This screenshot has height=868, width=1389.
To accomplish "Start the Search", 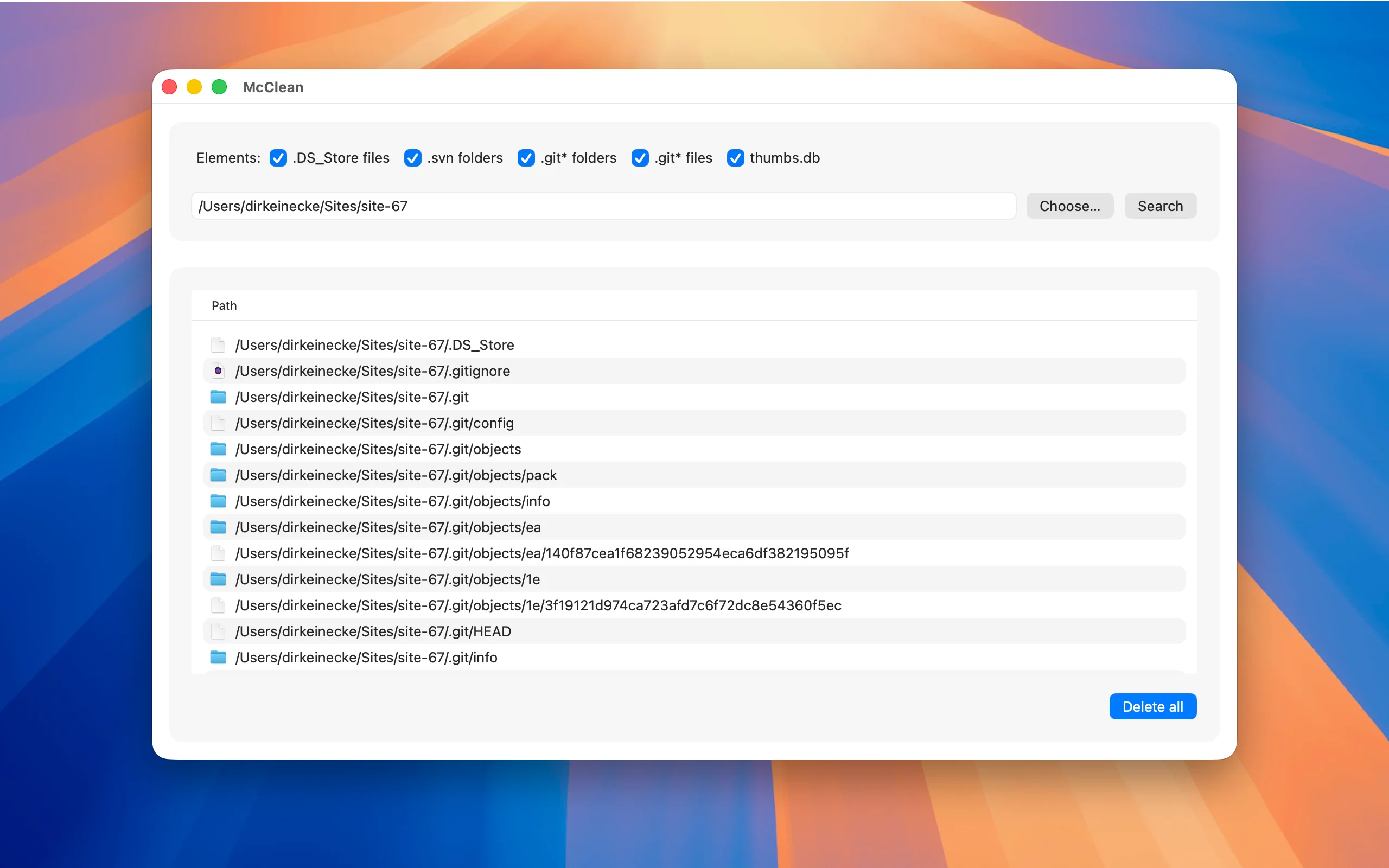I will click(x=1161, y=206).
